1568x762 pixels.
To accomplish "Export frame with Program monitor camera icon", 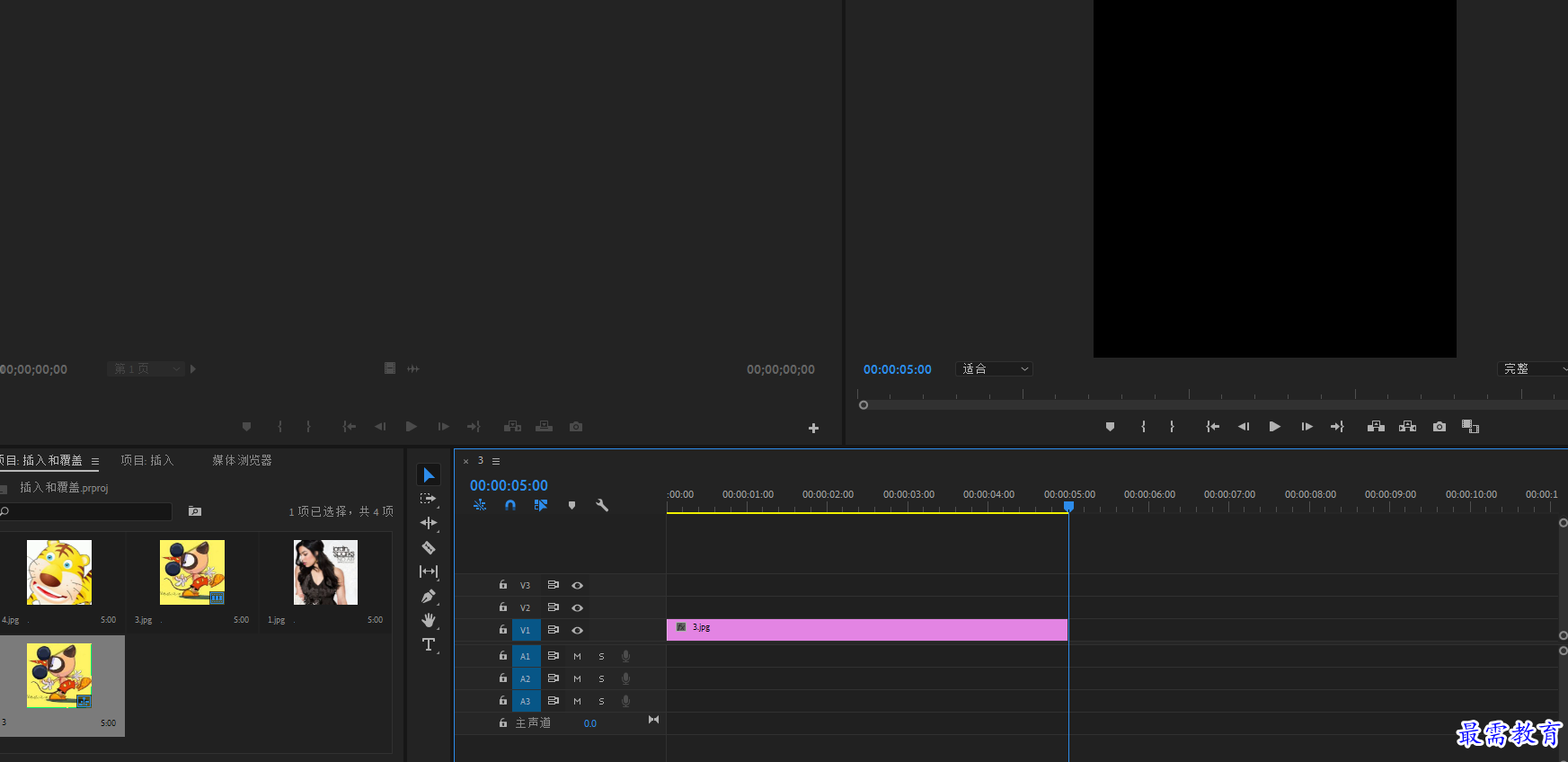I will [x=1440, y=427].
